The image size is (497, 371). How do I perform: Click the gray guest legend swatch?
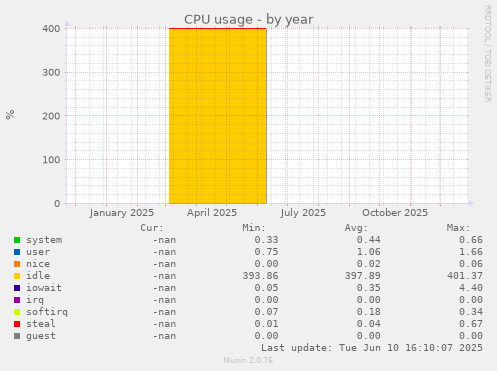pos(17,336)
